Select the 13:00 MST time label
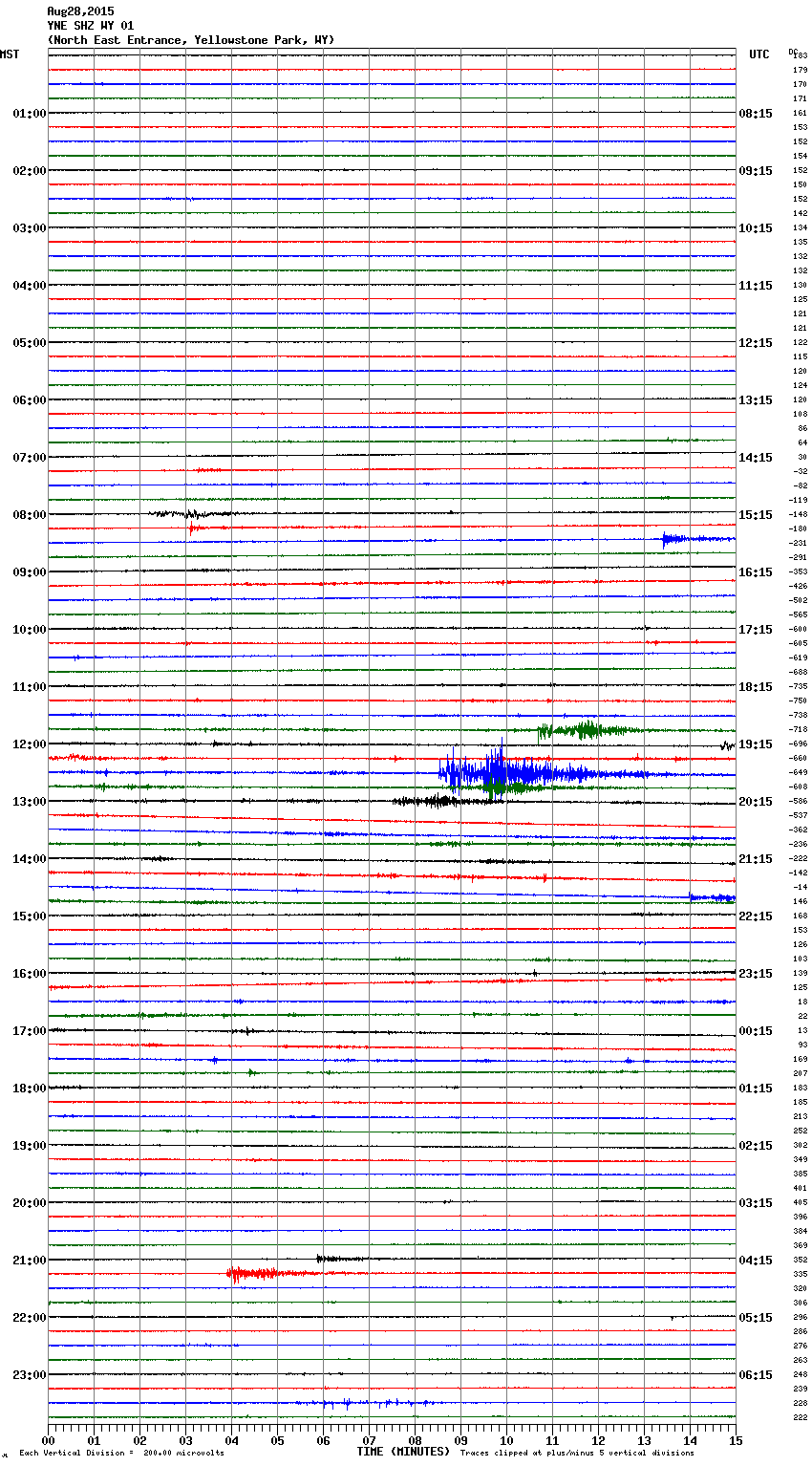The height and width of the screenshot is (1466, 812). pyautogui.click(x=30, y=802)
